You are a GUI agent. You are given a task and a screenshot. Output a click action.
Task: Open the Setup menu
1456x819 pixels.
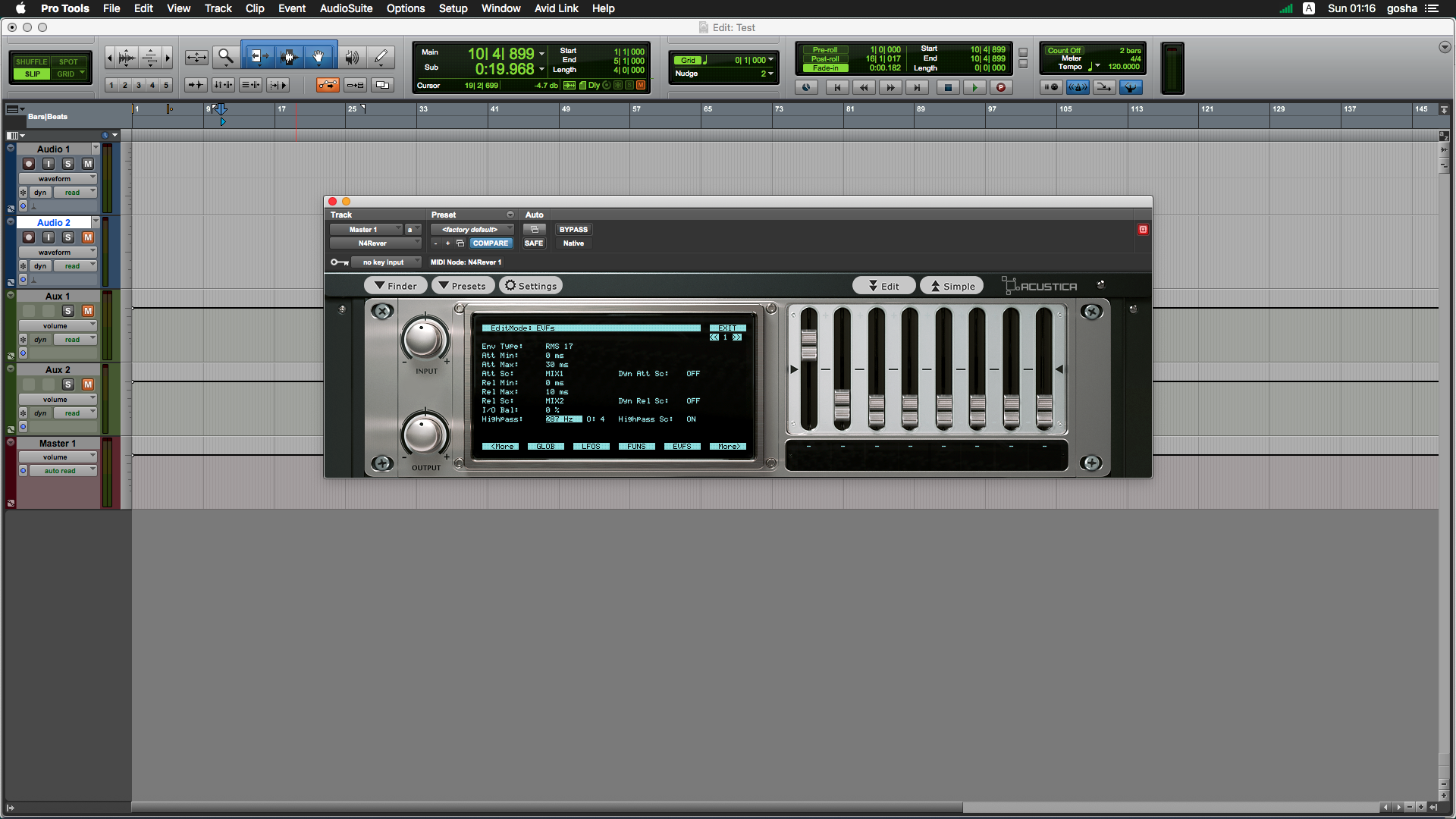click(453, 8)
